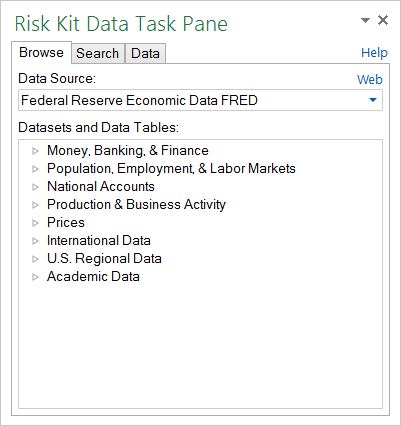Select Population, Employment, & Labor Markets dataset

[171, 169]
